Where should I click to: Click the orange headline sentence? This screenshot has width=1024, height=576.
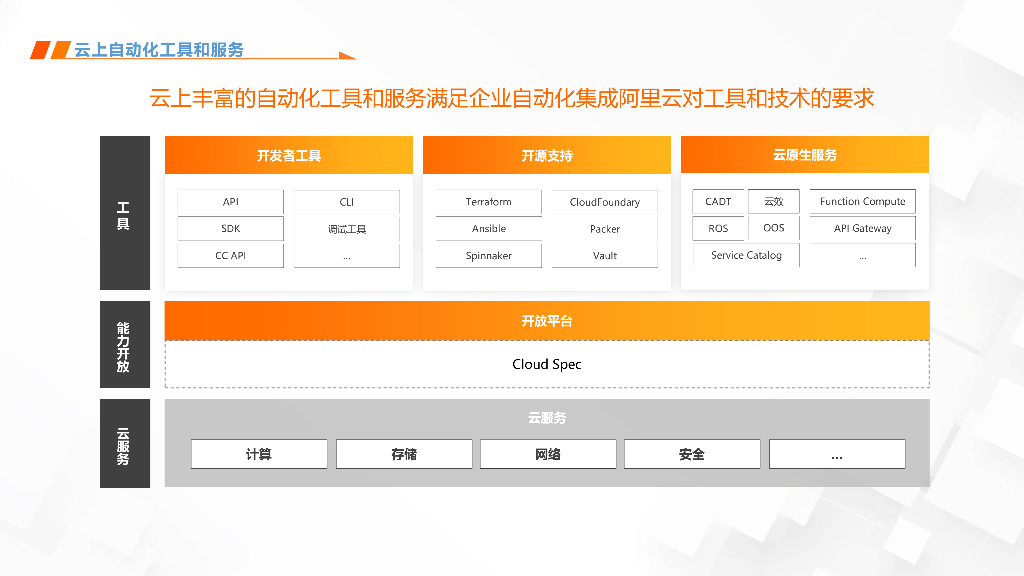tap(511, 98)
